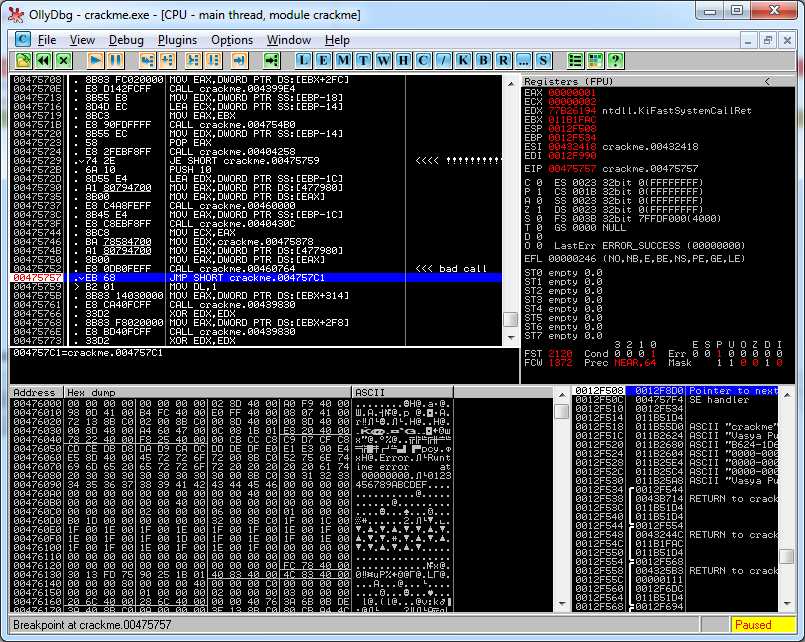Select the SE handler stack row

[675, 400]
